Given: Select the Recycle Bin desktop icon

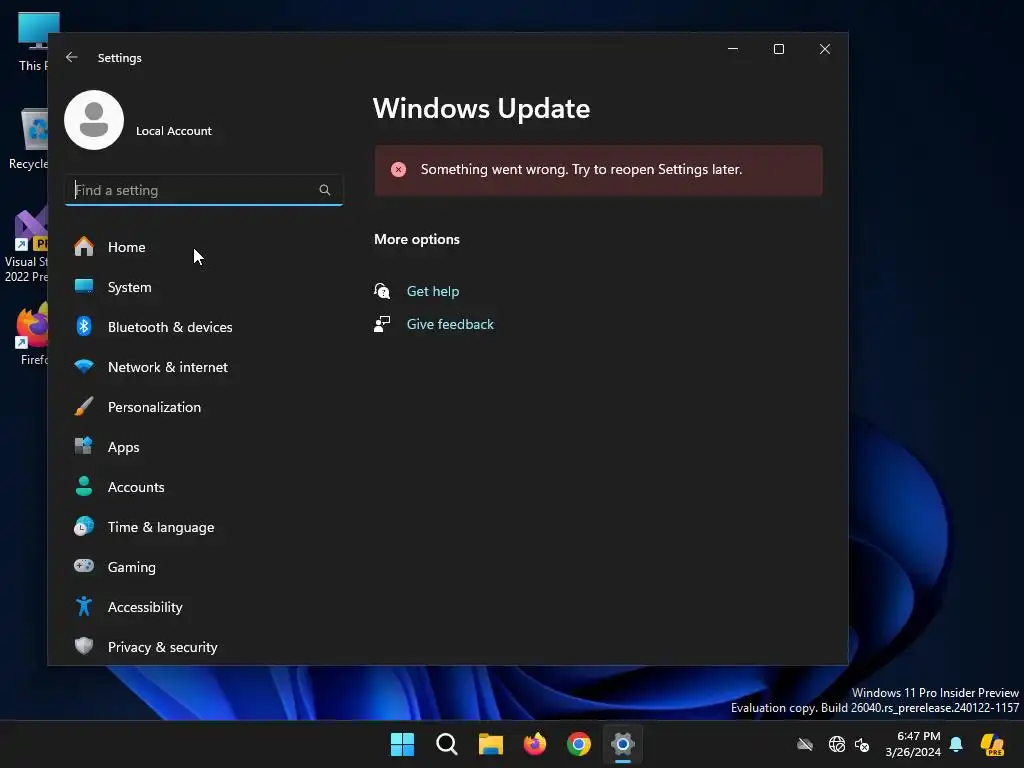Looking at the screenshot, I should (29, 139).
